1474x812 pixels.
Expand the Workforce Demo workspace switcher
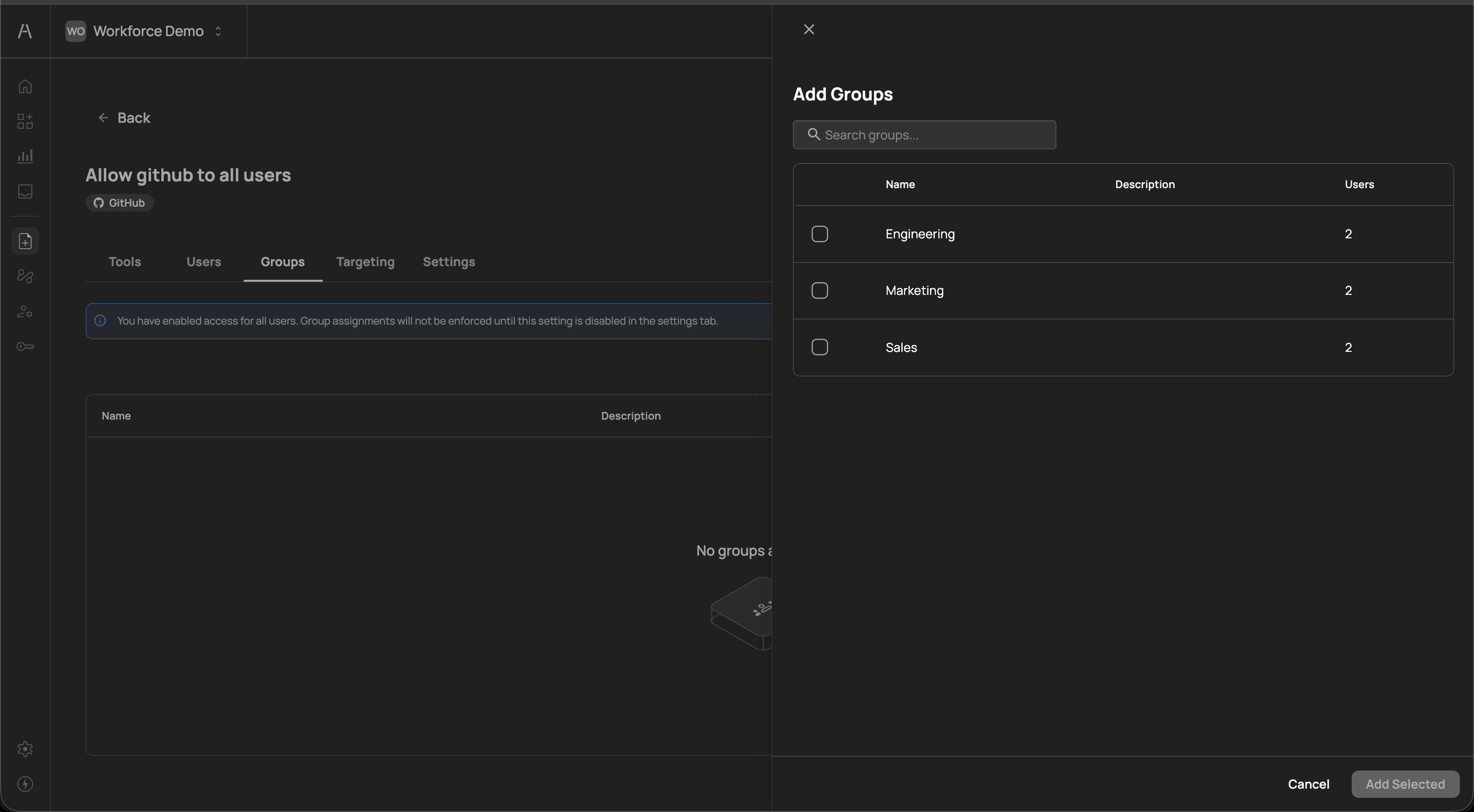[148, 31]
